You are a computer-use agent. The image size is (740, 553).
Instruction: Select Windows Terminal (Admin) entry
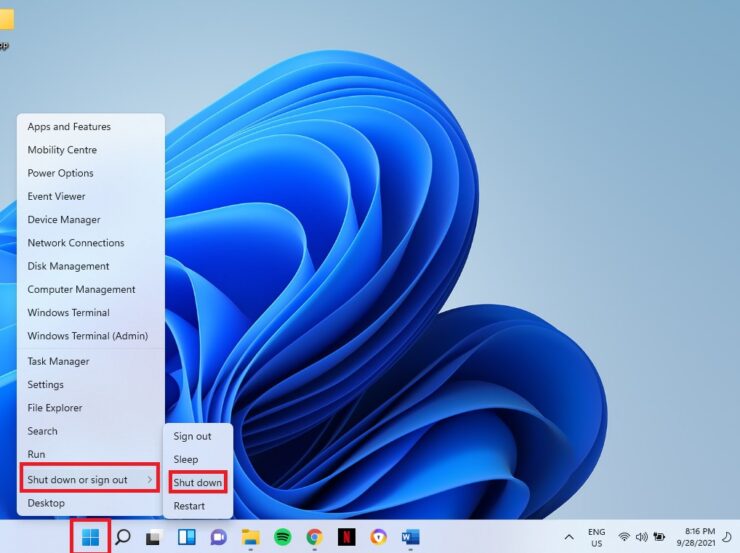(x=88, y=336)
